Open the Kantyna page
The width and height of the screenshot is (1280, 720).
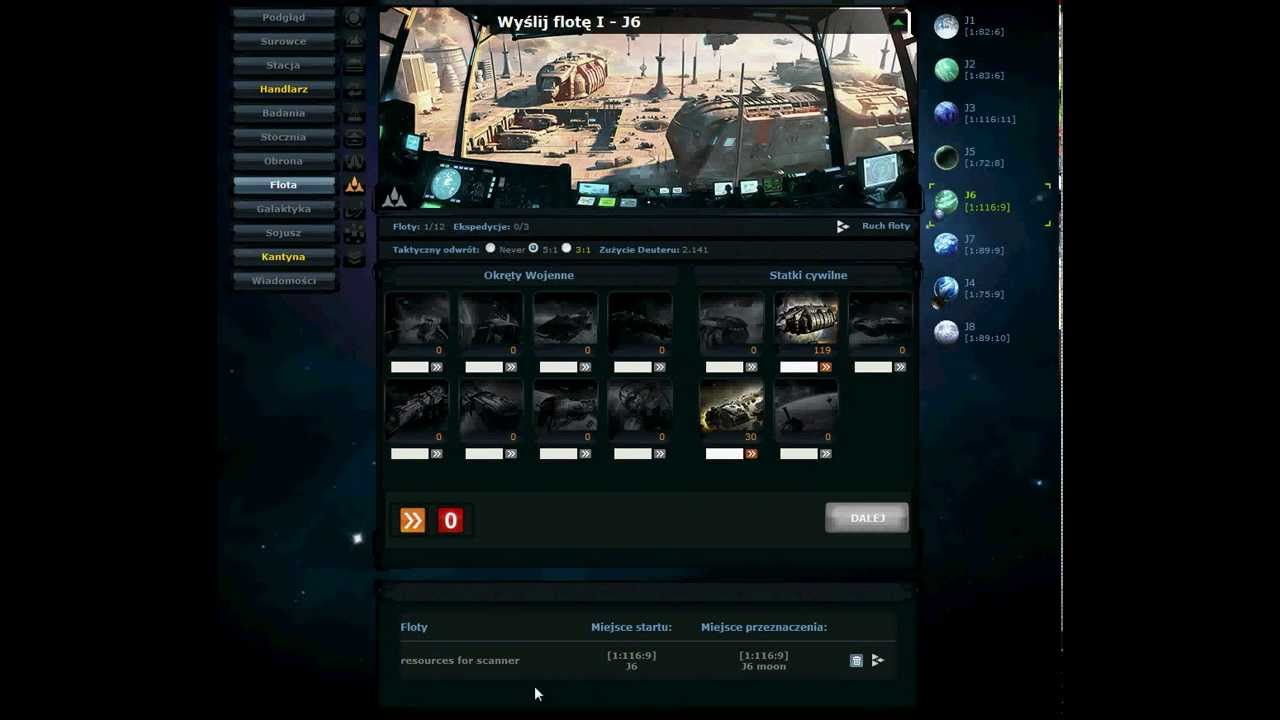tap(284, 257)
